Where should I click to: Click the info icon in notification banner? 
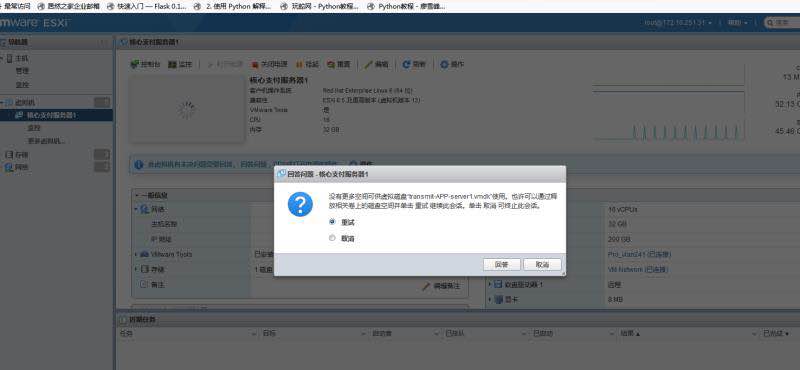click(x=138, y=164)
